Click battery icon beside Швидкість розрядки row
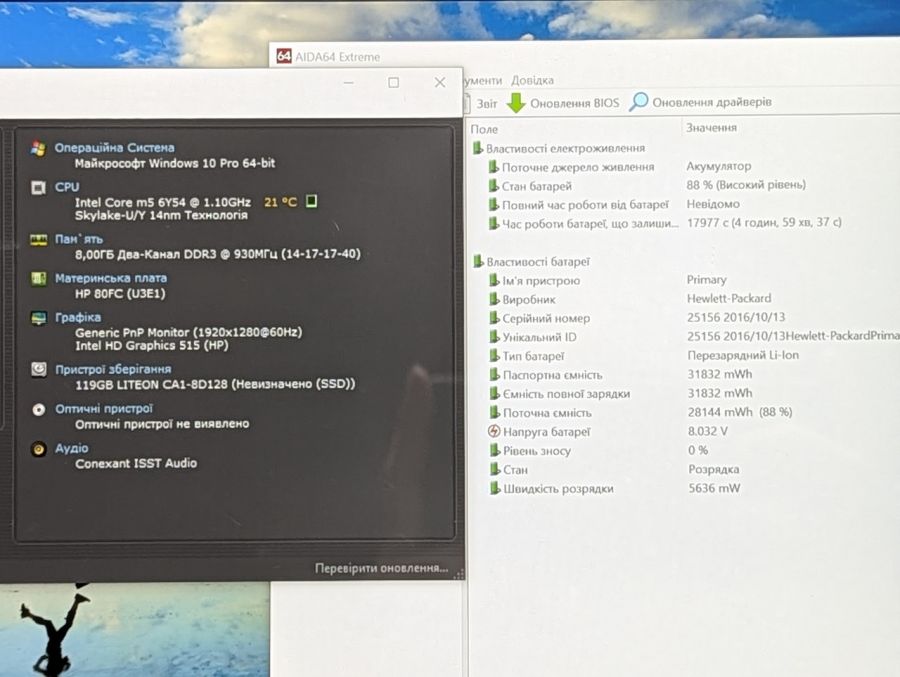Screen dimensions: 900x677 coord(495,488)
